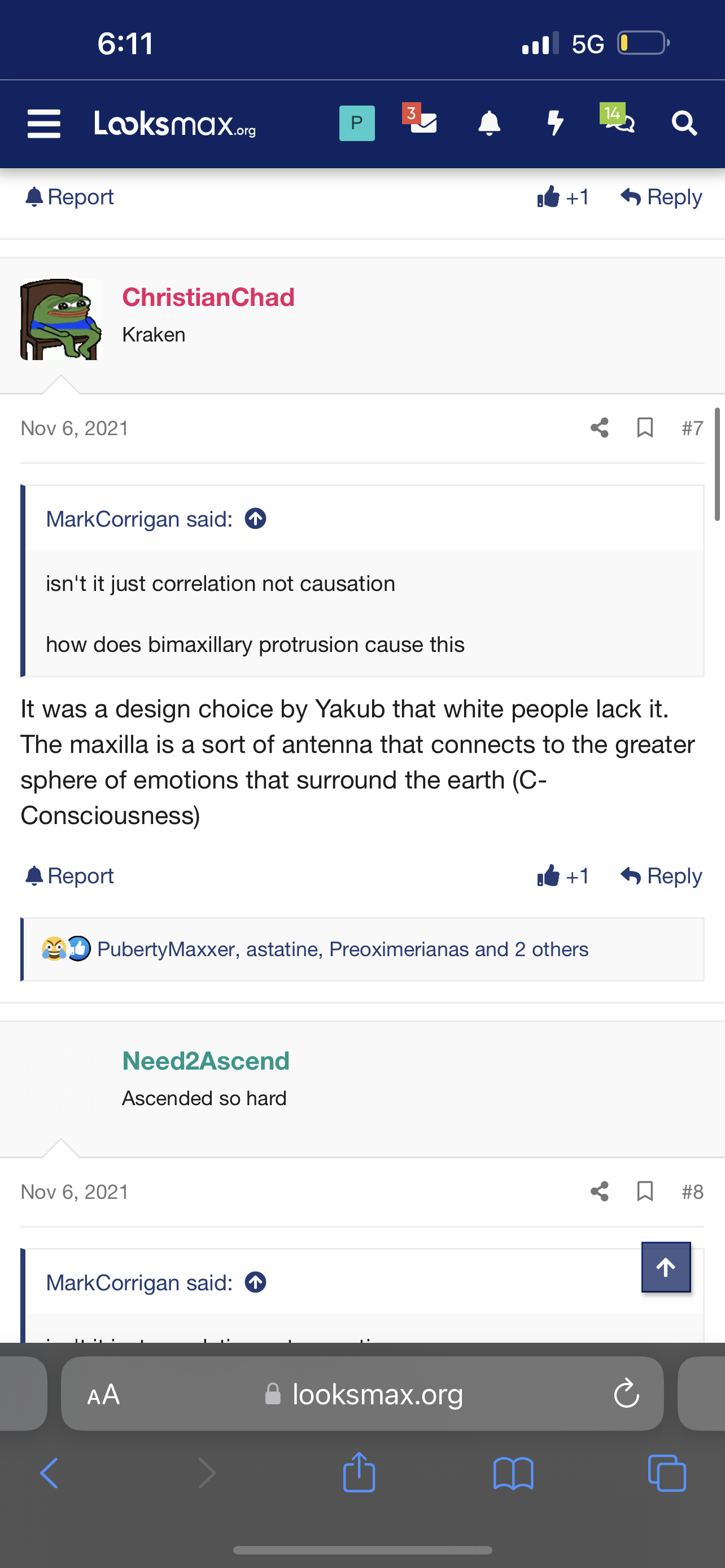This screenshot has height=1568, width=725.
Task: Open Need2Ascend's profile link
Action: pos(206,1061)
